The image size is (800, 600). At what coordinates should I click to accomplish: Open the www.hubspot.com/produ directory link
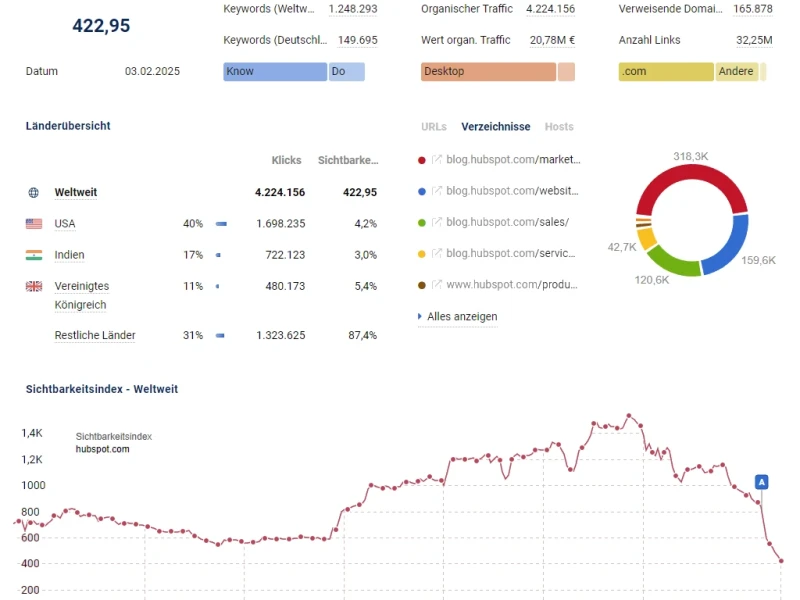pyautogui.click(x=512, y=284)
